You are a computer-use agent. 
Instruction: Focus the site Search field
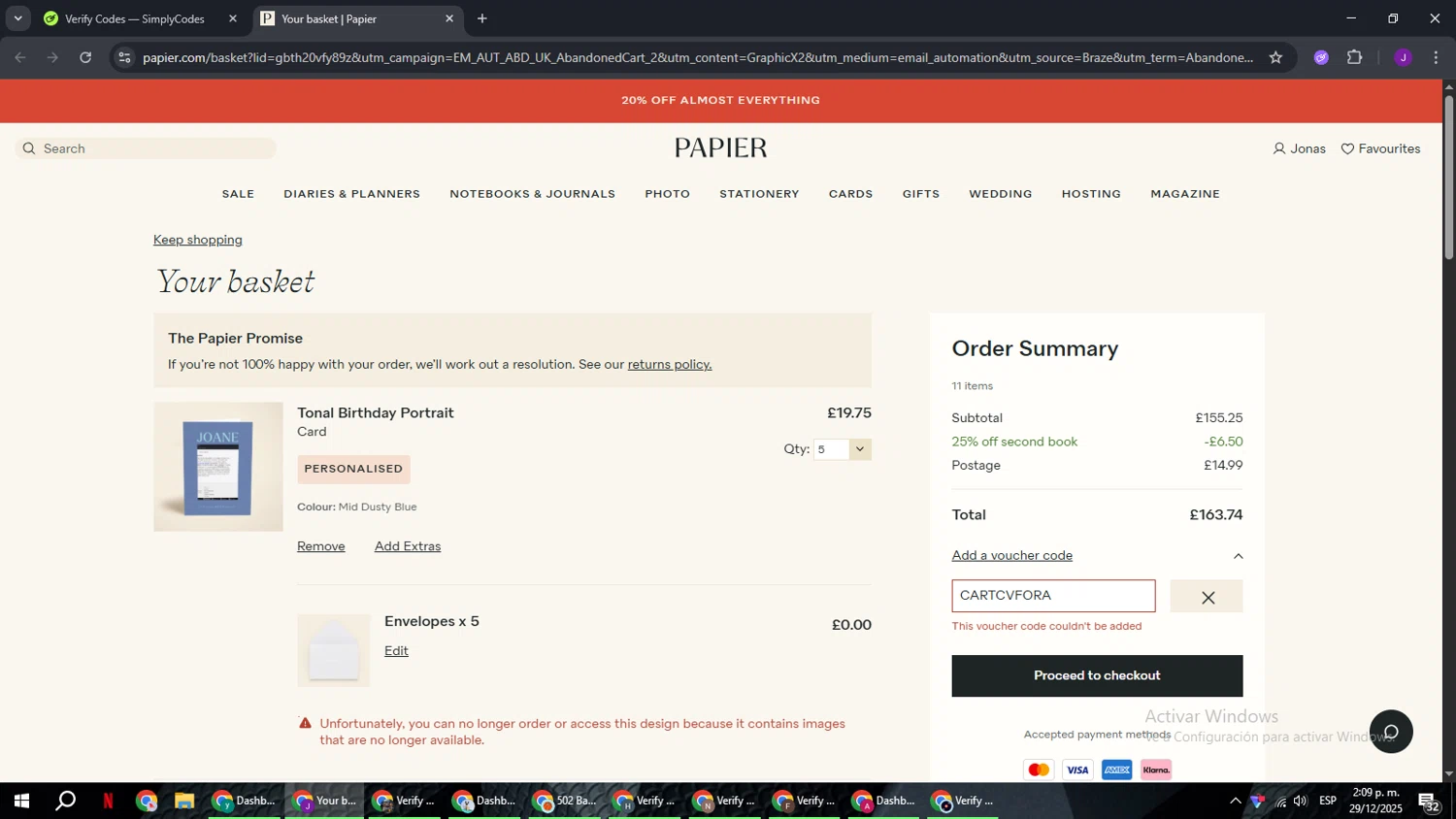148,148
